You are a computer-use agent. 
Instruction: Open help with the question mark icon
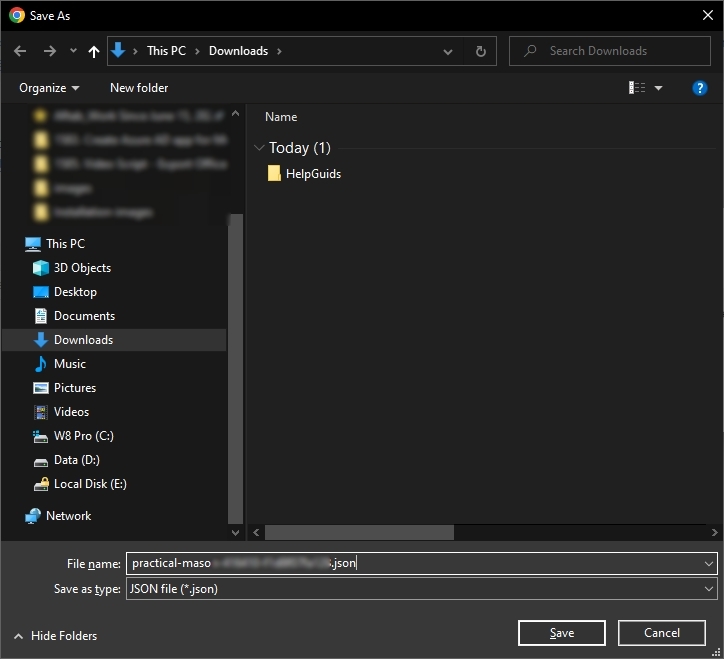[700, 88]
